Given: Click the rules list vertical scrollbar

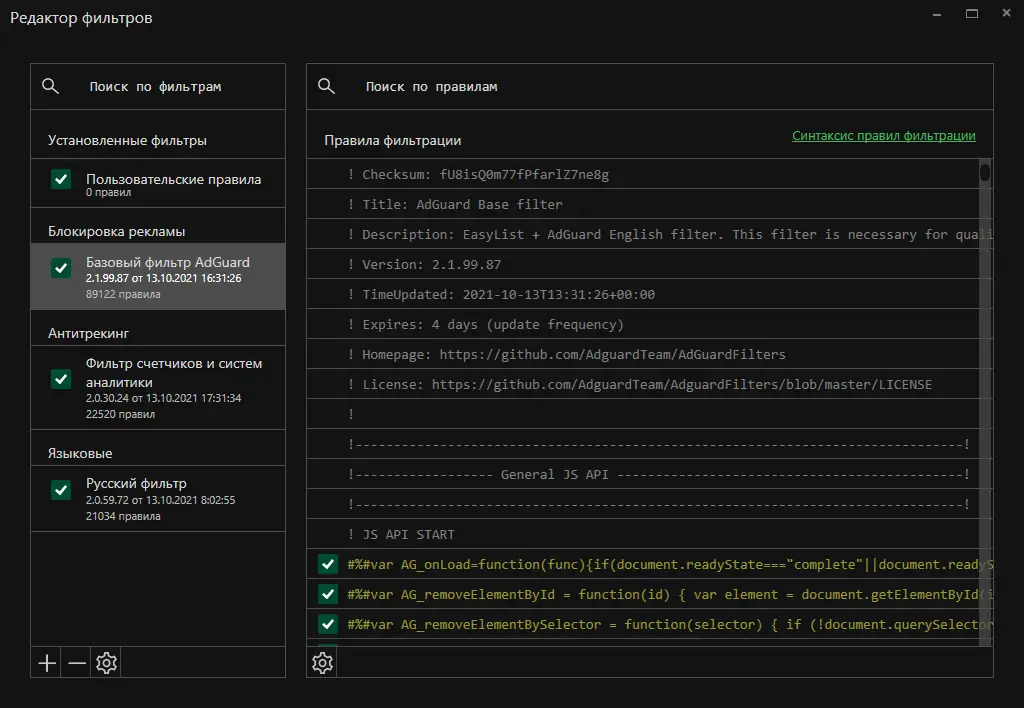Looking at the screenshot, I should coord(985,400).
